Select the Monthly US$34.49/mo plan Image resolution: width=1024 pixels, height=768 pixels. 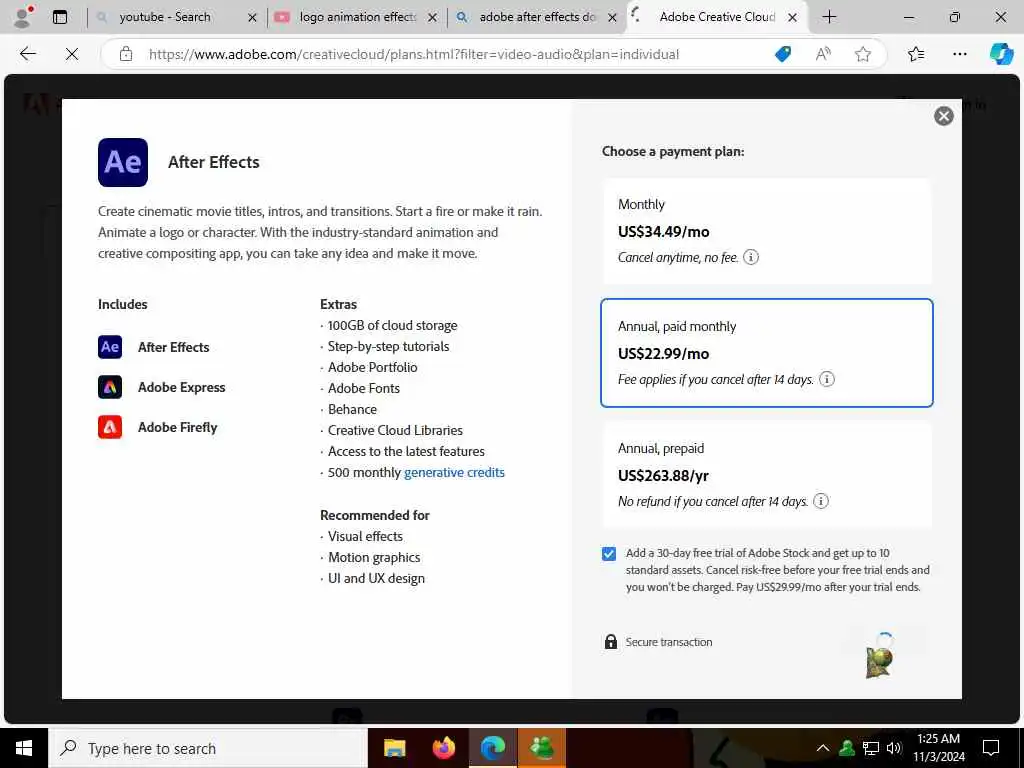[x=767, y=231]
